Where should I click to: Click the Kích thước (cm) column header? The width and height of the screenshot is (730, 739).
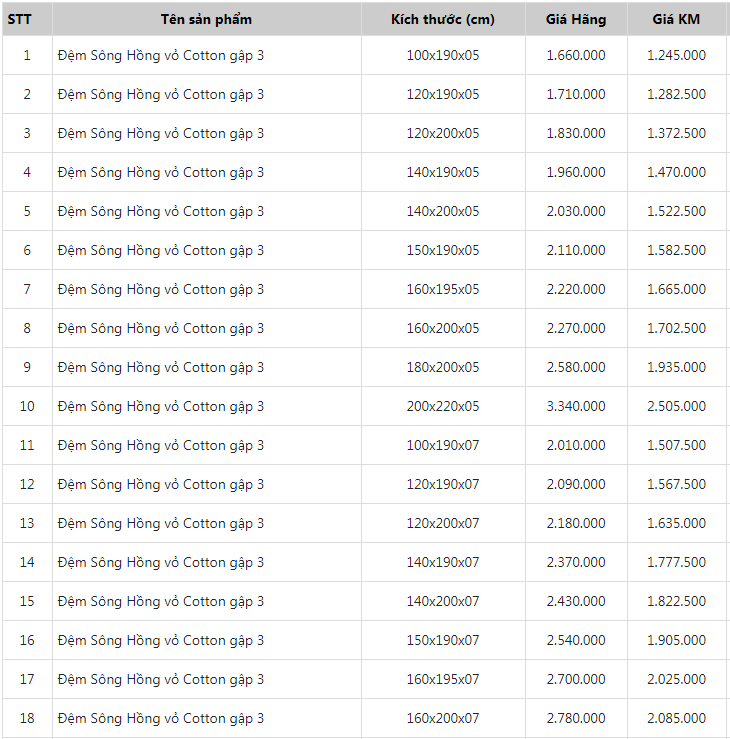pos(442,19)
